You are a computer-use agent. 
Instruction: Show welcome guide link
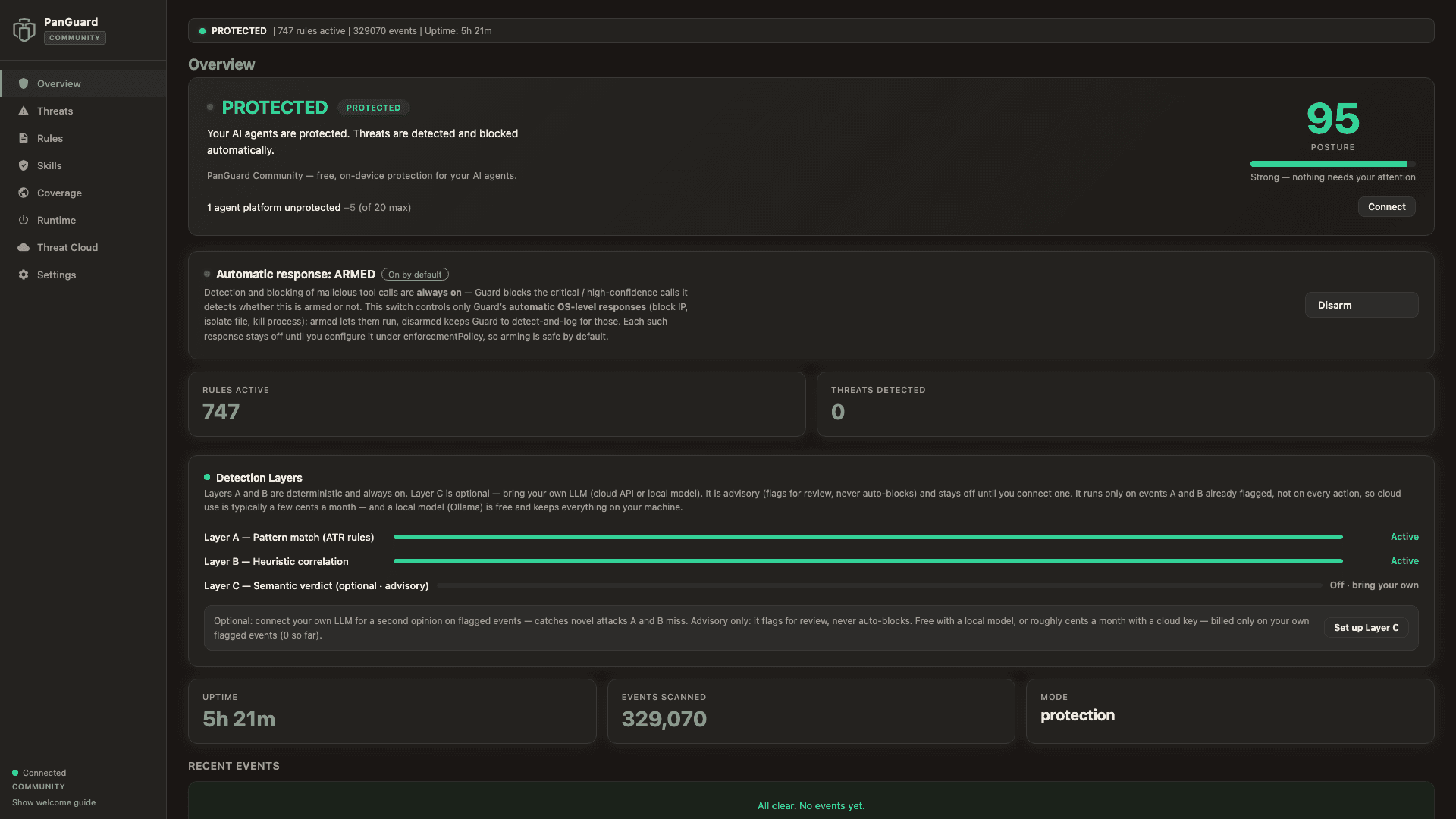click(x=54, y=802)
